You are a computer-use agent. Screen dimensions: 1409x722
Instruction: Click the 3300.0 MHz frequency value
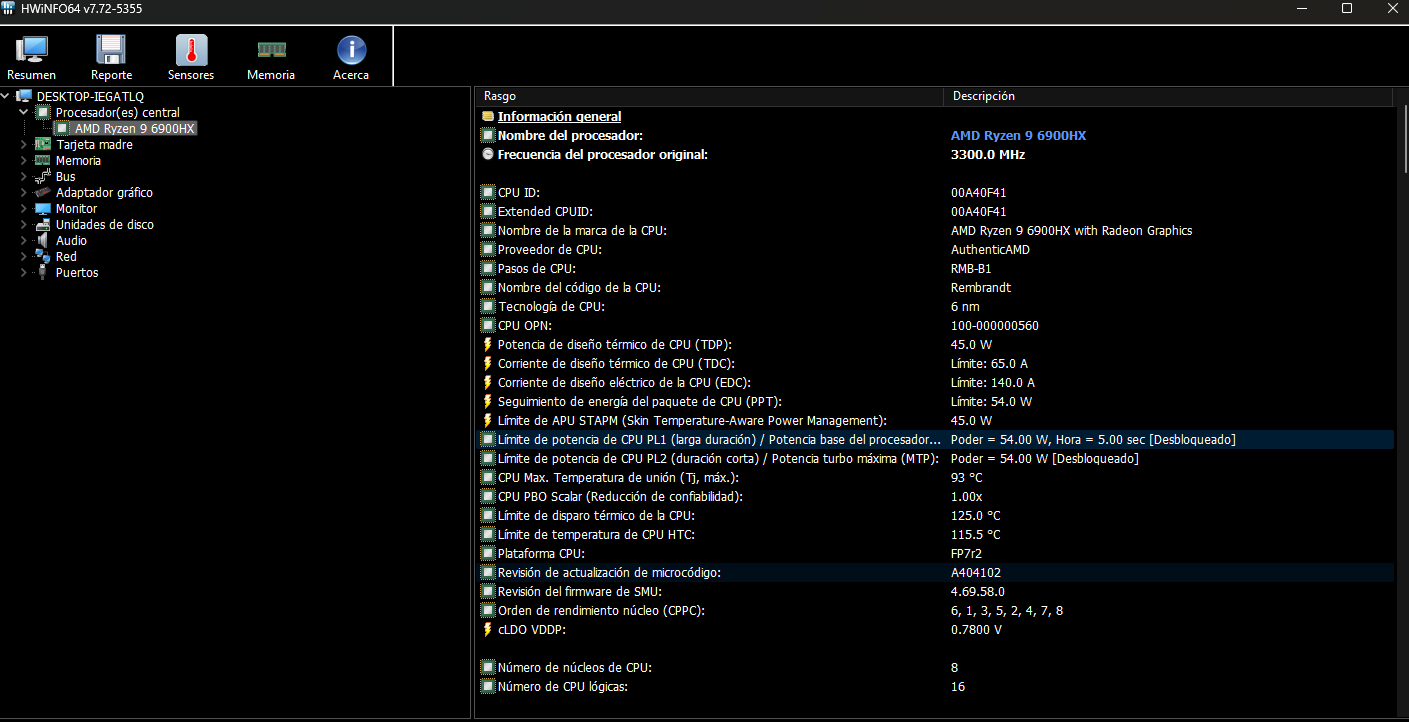[988, 154]
